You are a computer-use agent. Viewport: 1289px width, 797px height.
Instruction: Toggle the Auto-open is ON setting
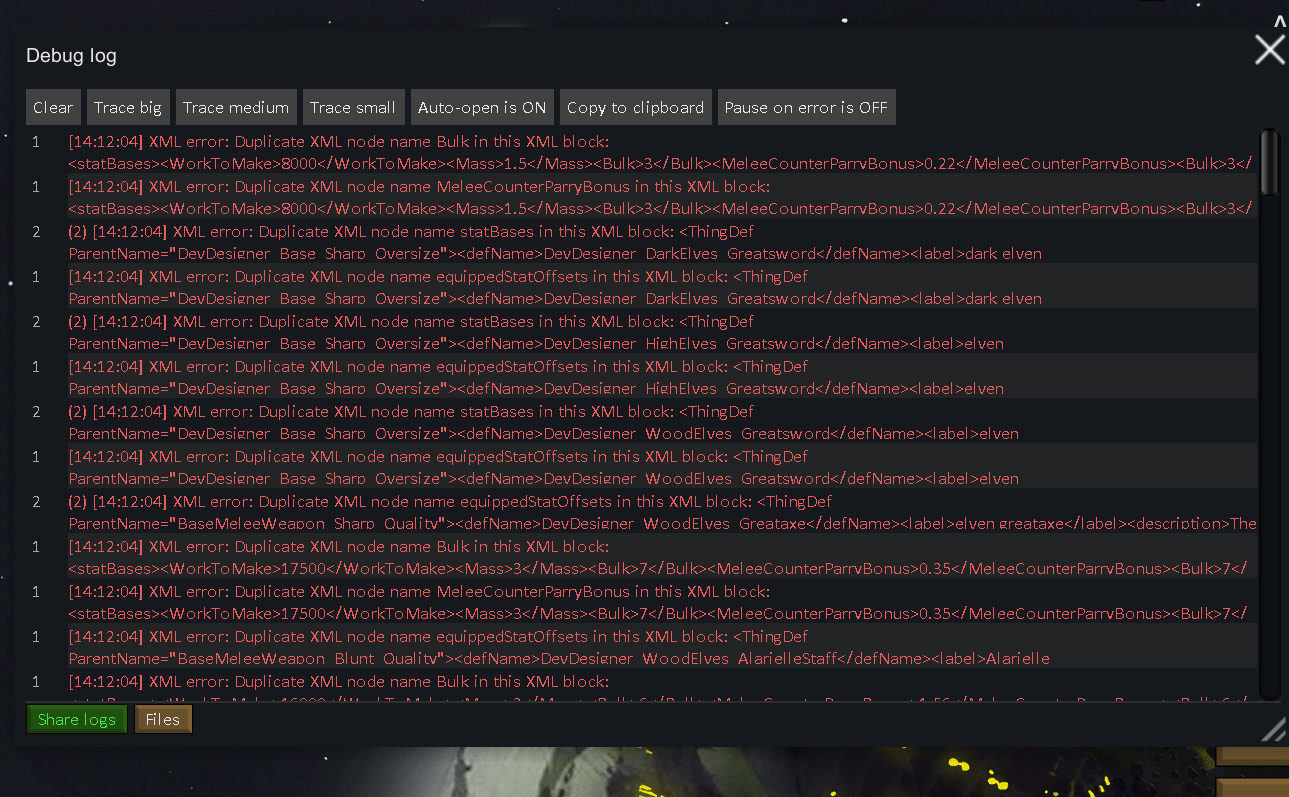(x=482, y=108)
